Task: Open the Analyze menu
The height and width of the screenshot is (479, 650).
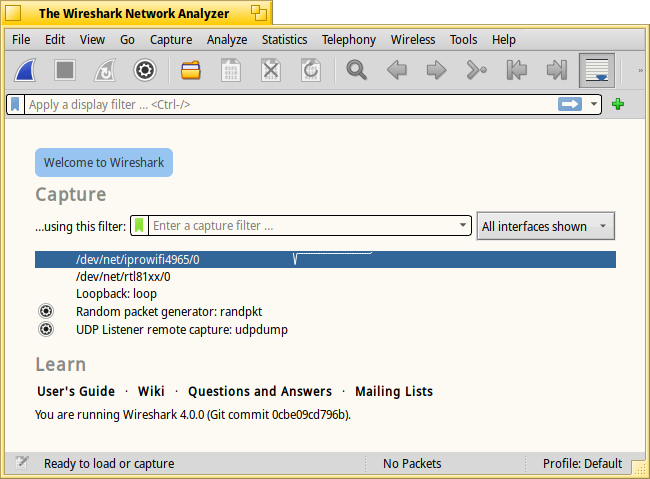Action: pyautogui.click(x=227, y=39)
